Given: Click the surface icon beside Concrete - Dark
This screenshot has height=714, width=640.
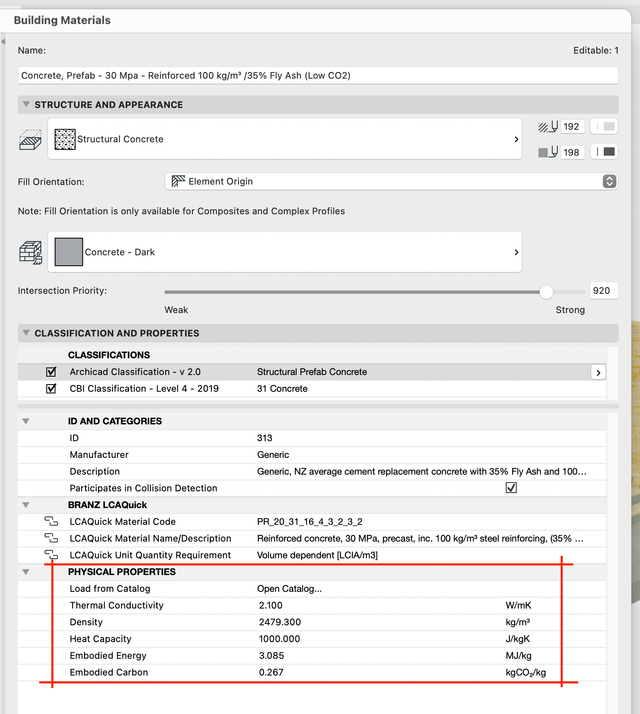Looking at the screenshot, I should tap(30, 253).
